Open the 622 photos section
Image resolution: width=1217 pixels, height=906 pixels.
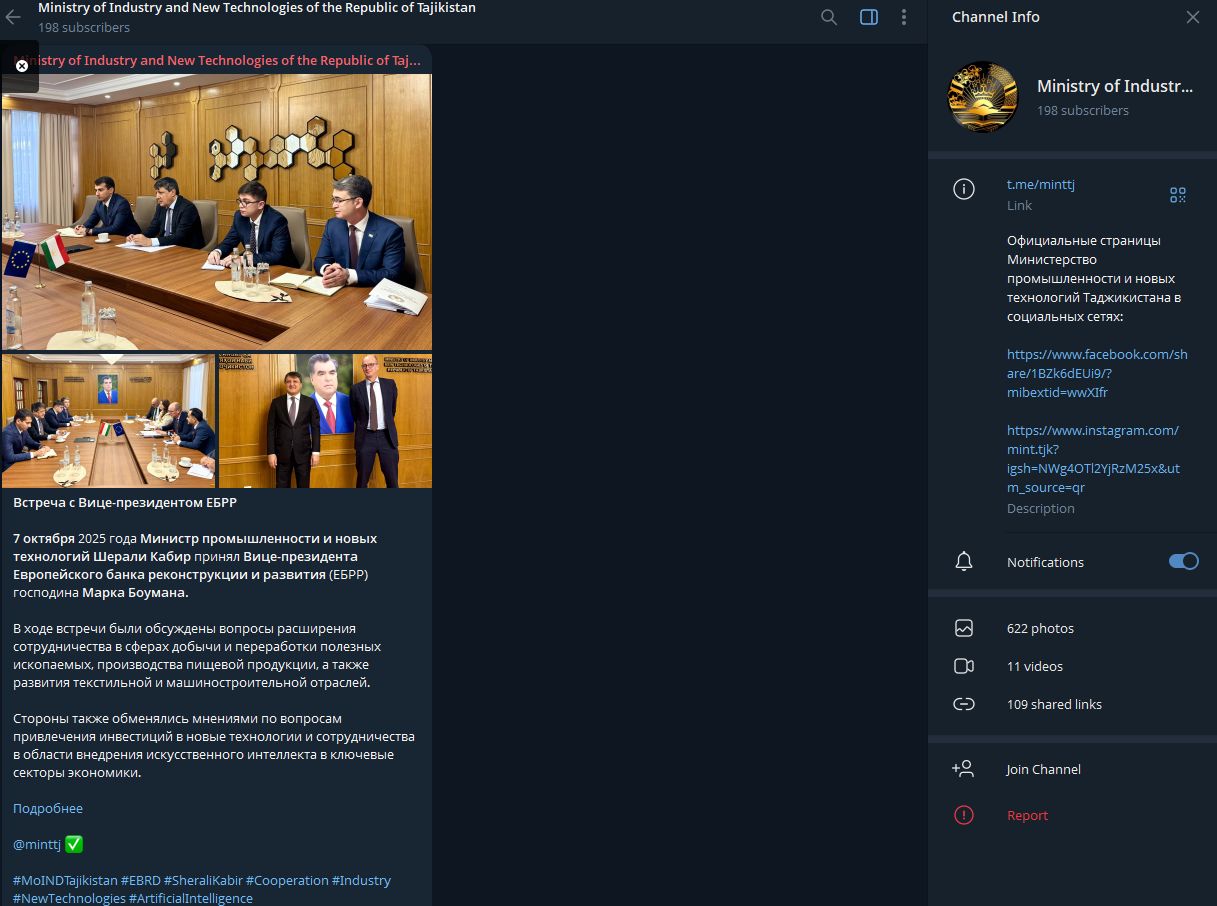coord(1040,628)
